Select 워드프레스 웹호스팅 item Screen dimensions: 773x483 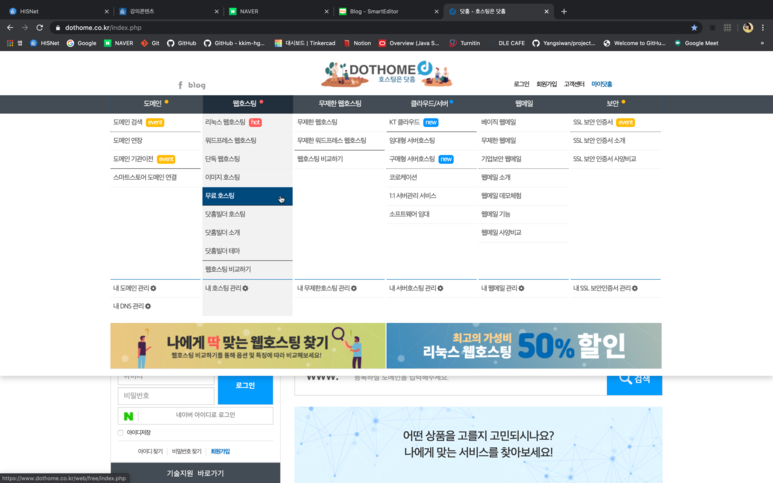[x=231, y=141]
